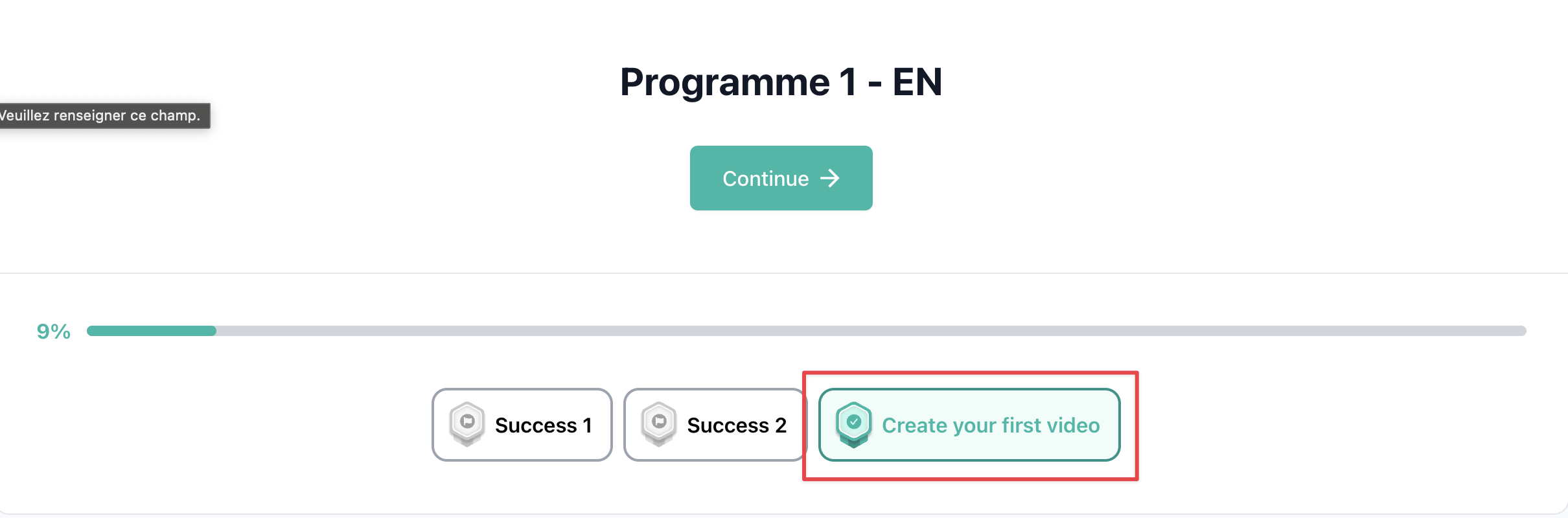This screenshot has width=1568, height=518.
Task: Continue the Programme 1 - EN course
Action: (781, 178)
